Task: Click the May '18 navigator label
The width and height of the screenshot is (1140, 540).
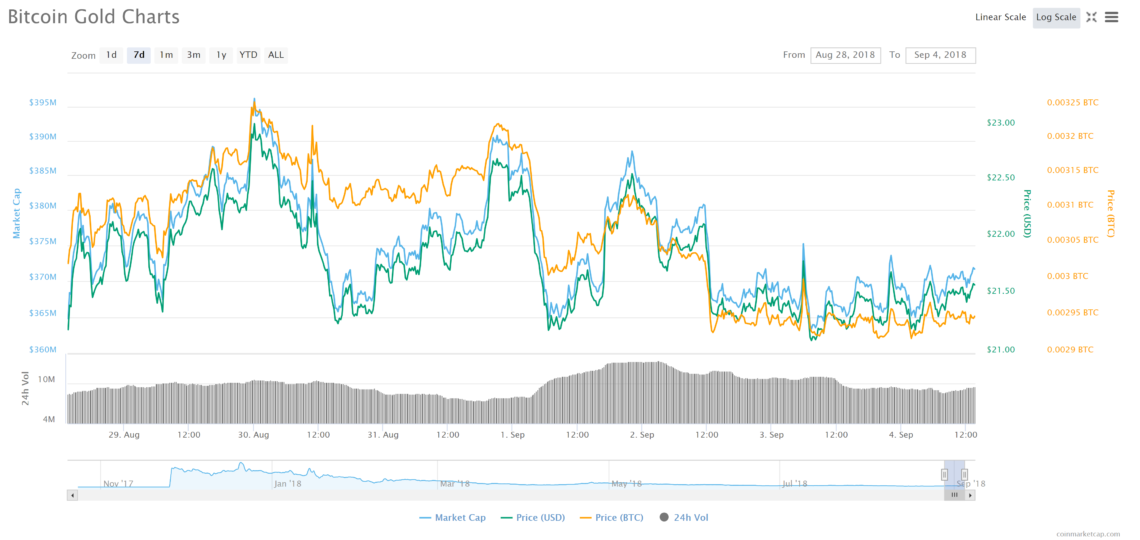Action: (626, 483)
